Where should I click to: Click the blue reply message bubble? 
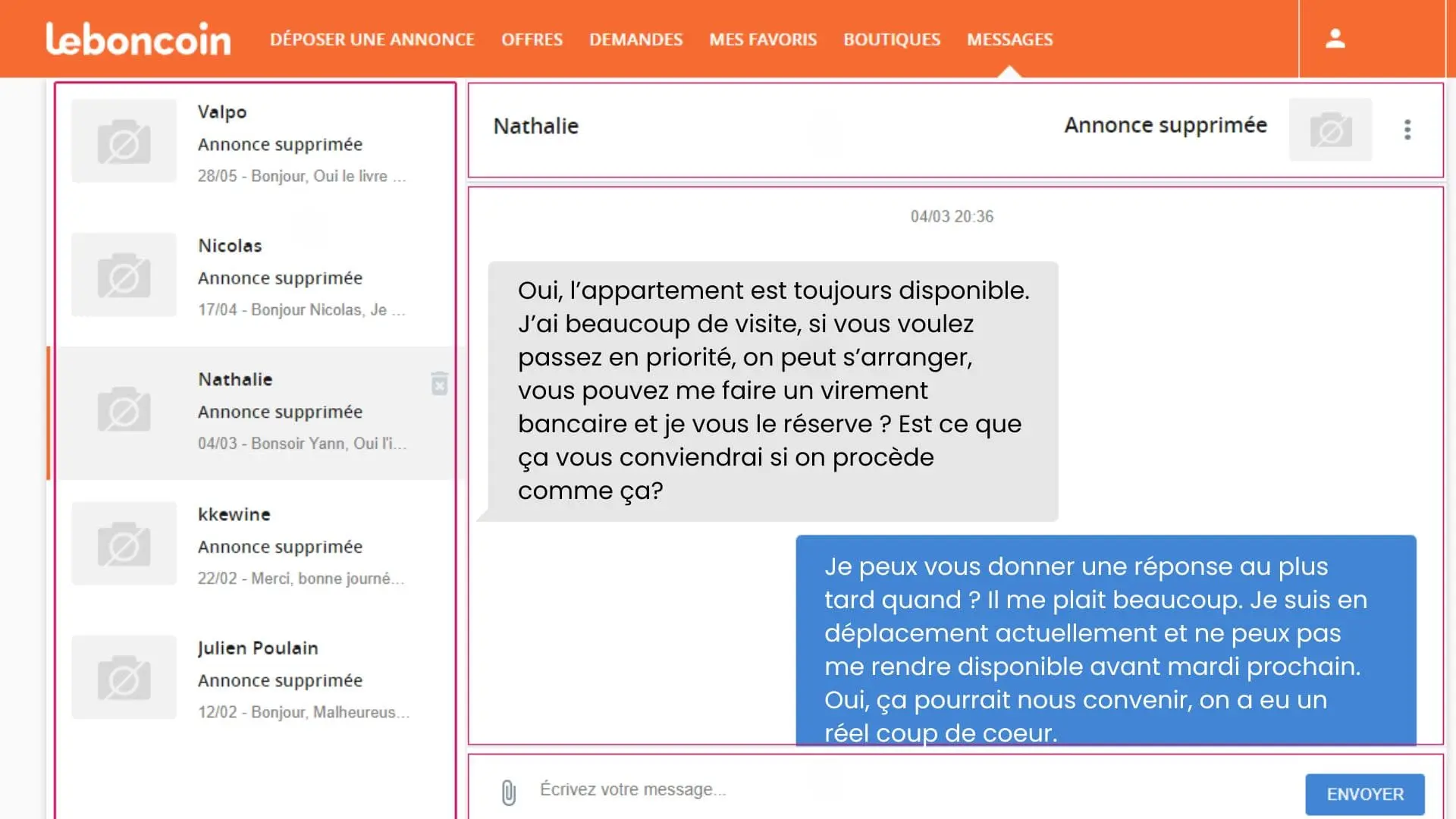tap(1106, 641)
